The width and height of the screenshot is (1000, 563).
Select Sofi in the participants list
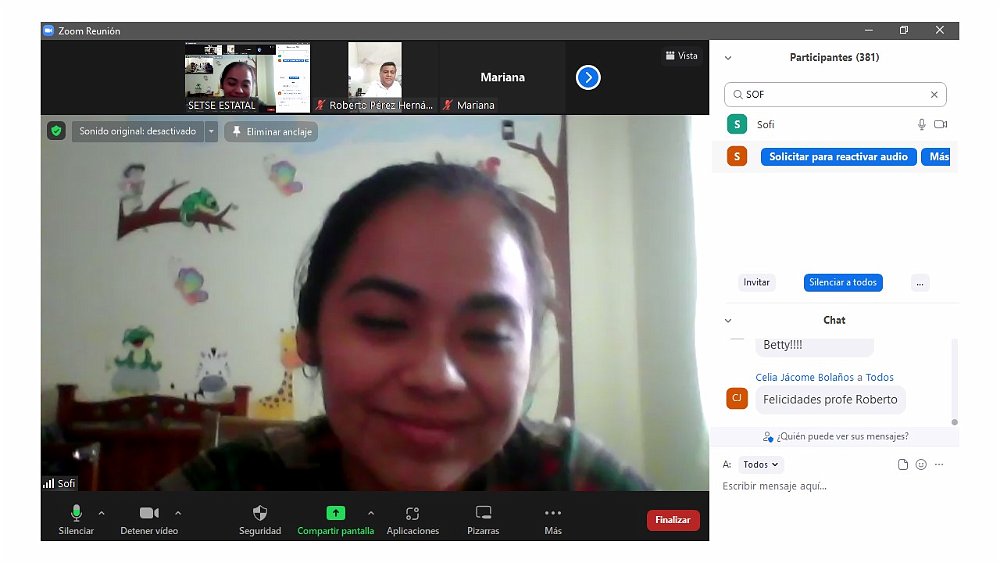(766, 125)
